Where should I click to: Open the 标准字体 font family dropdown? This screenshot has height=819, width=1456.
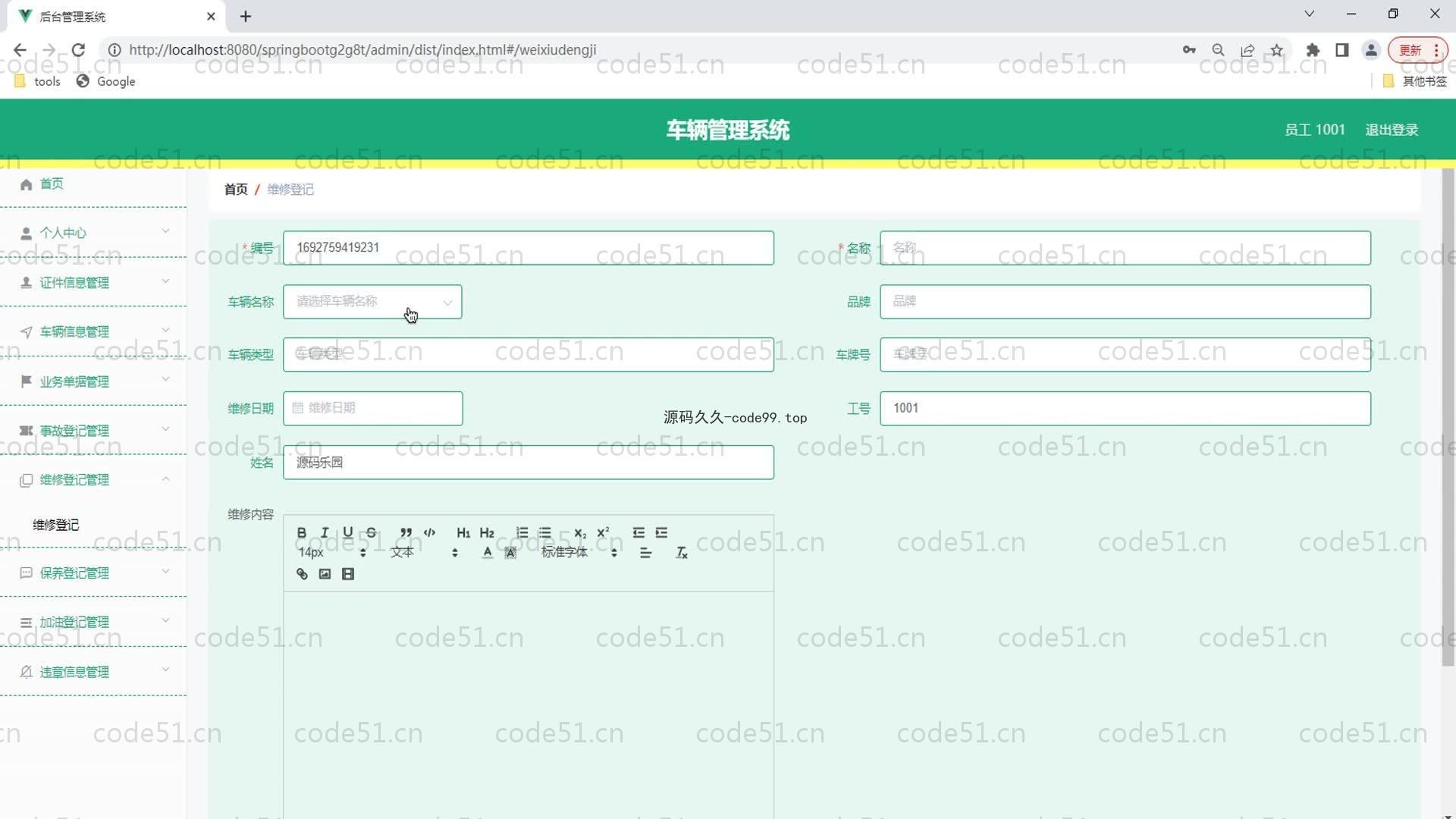click(579, 552)
